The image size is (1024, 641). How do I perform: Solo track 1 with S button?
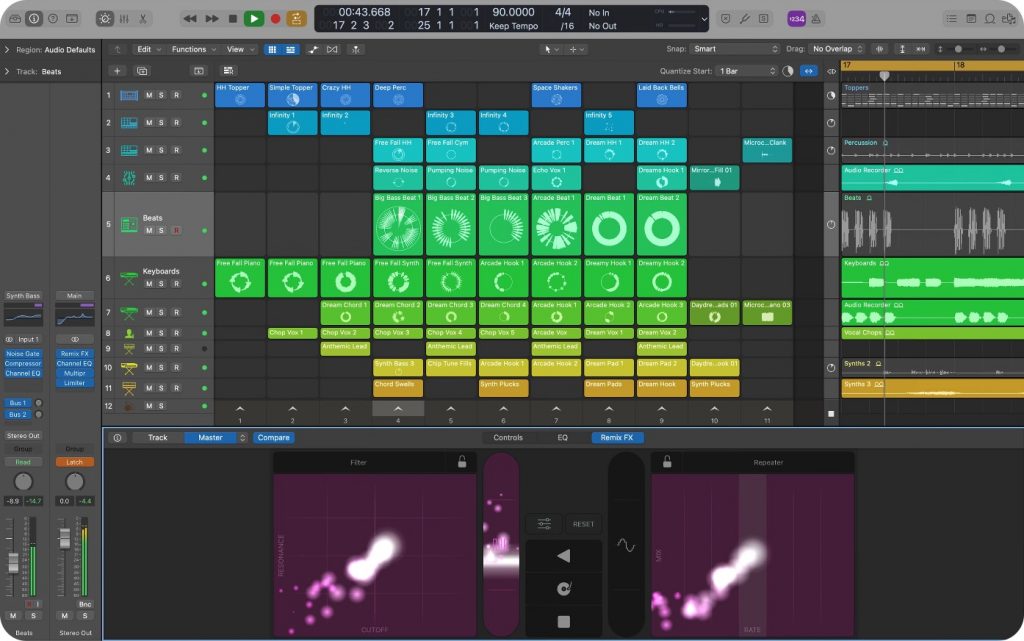162,95
